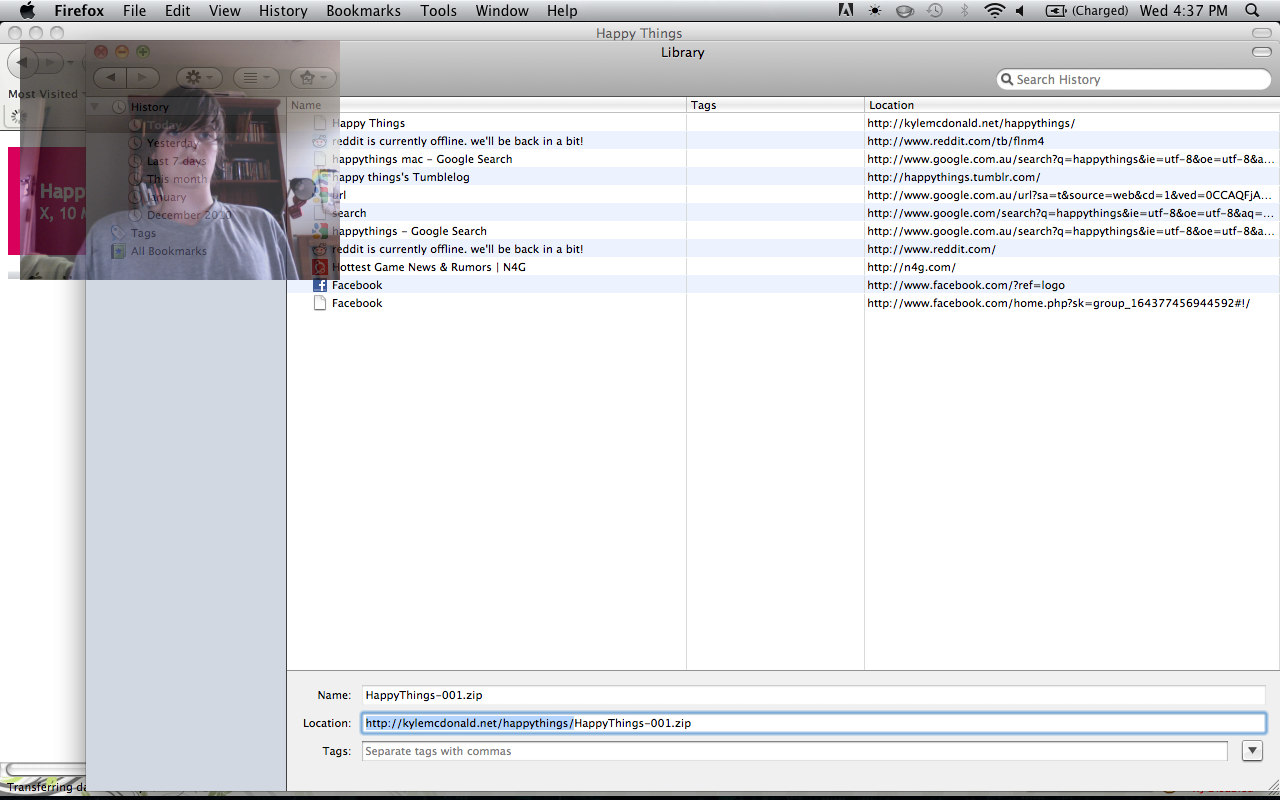Open the History menu in menu bar
This screenshot has width=1280, height=800.
point(283,11)
